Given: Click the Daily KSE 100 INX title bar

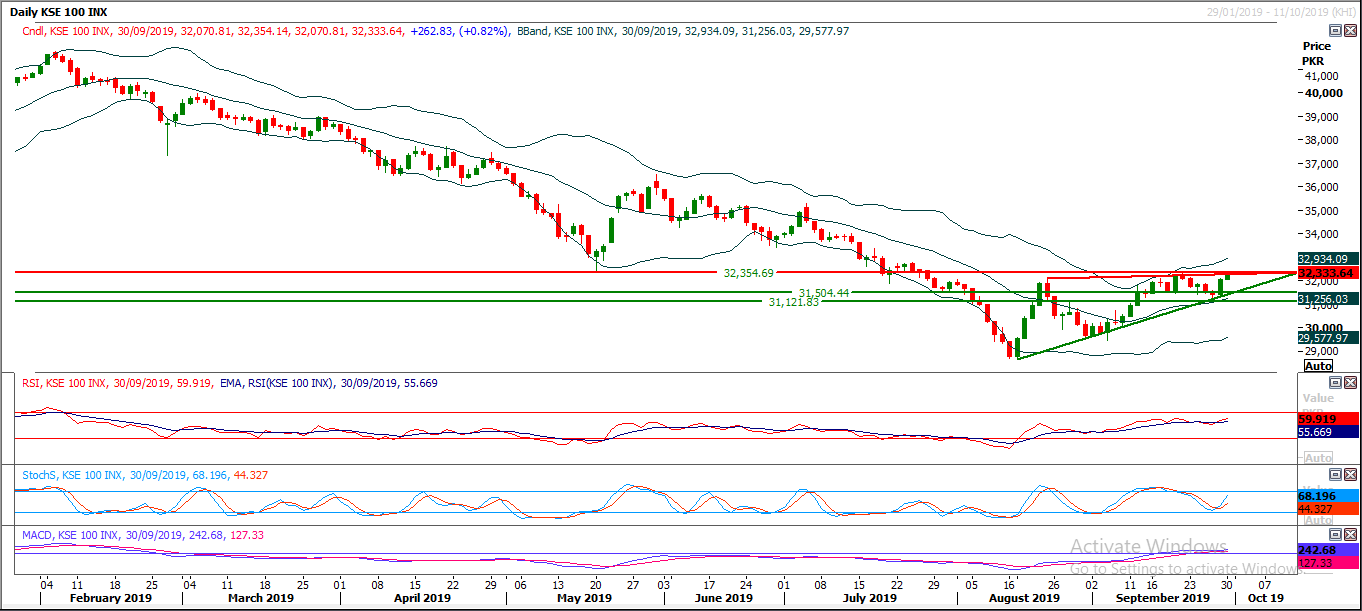Looking at the screenshot, I should pos(60,10).
